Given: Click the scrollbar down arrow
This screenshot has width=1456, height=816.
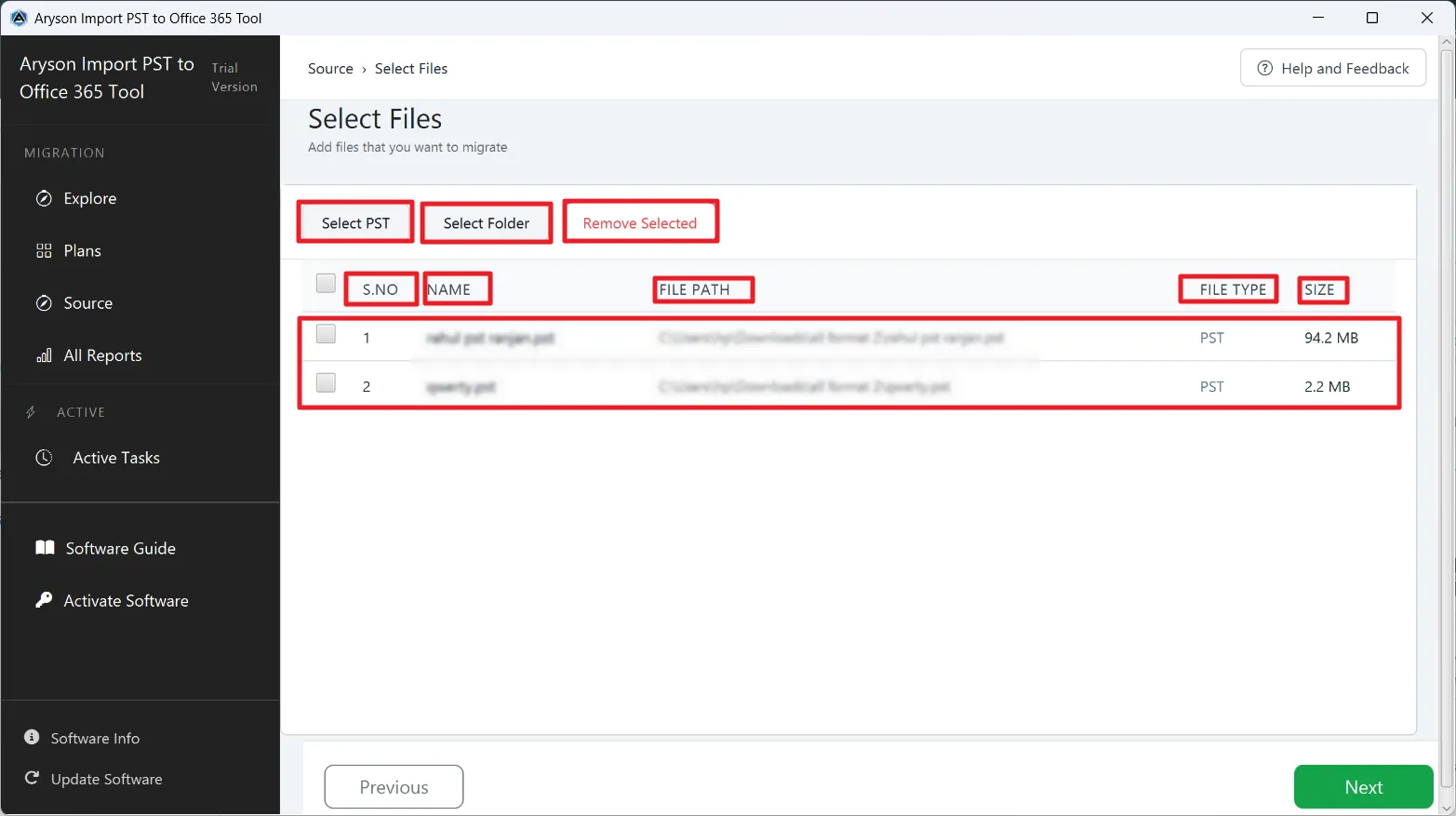Looking at the screenshot, I should [x=1447, y=808].
